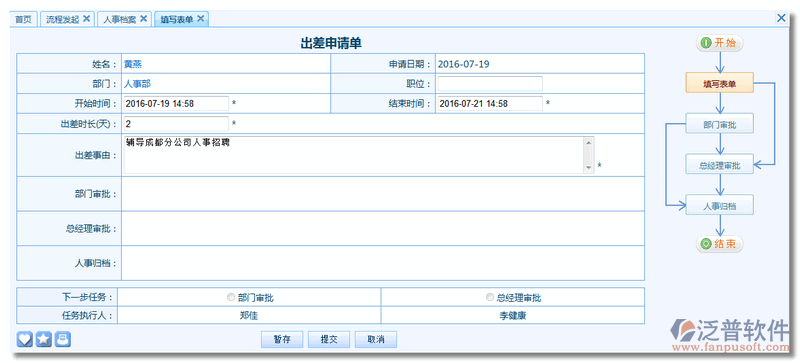Click the 出差事由 text area
800x363 pixels.
point(359,155)
